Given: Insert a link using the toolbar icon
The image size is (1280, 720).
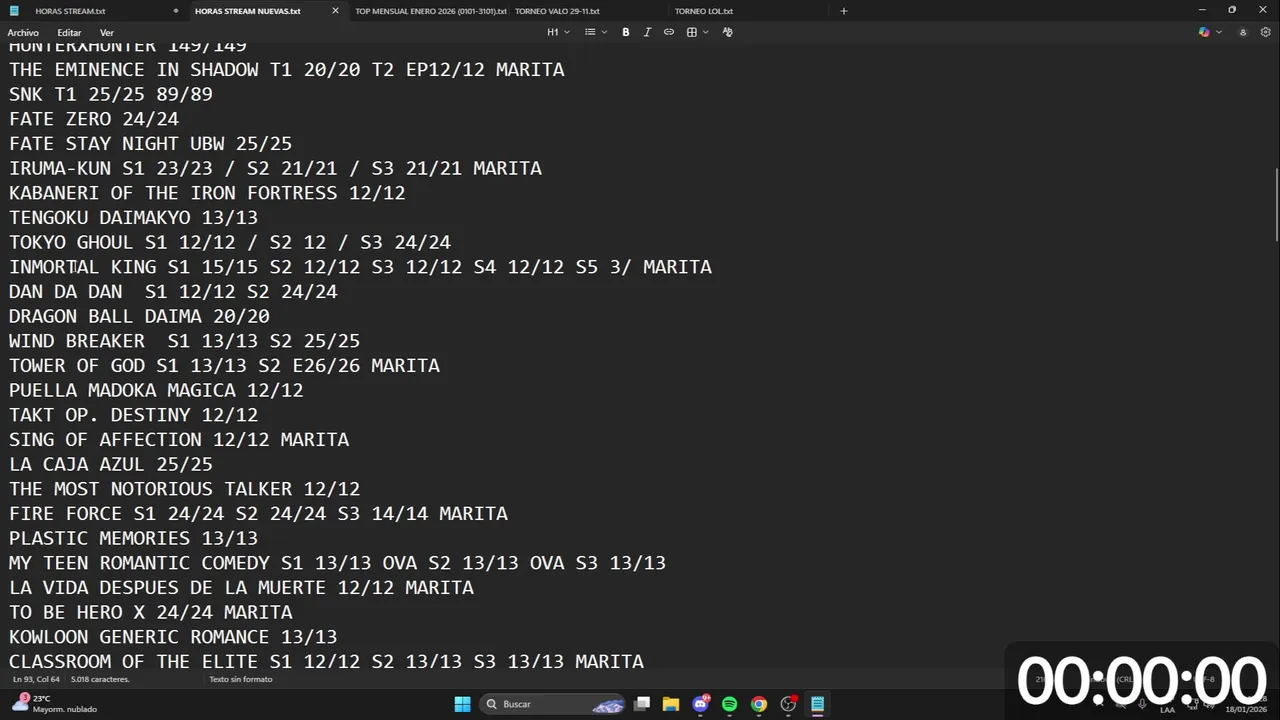Looking at the screenshot, I should (x=668, y=32).
